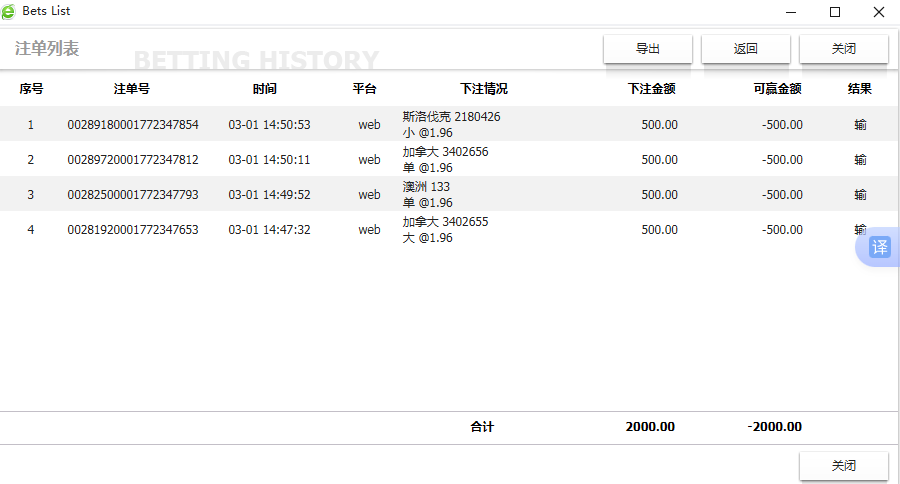Image resolution: width=900 pixels, height=484 pixels.
Task: Minimize the Bets List window
Action: [790, 12]
